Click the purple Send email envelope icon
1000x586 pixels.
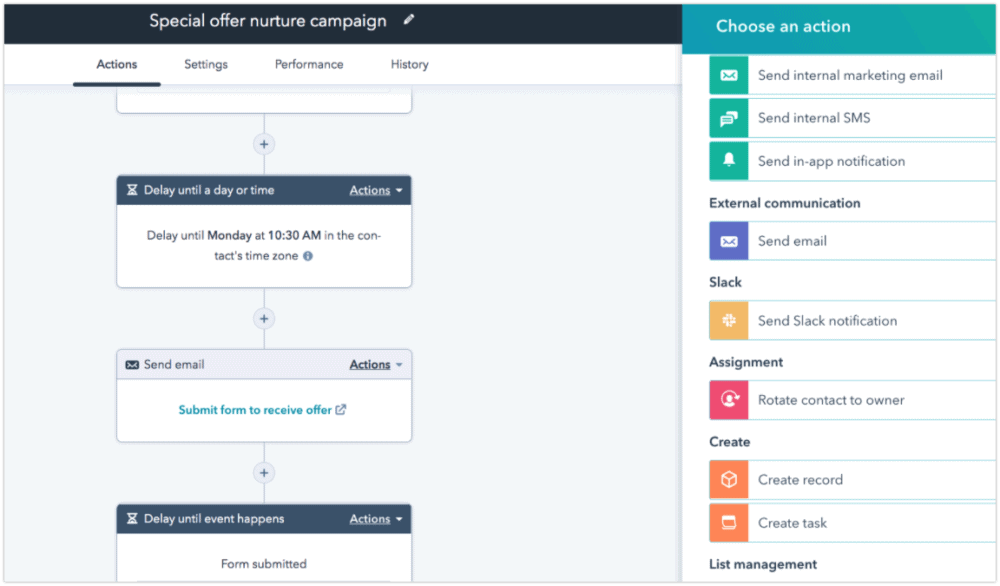729,240
